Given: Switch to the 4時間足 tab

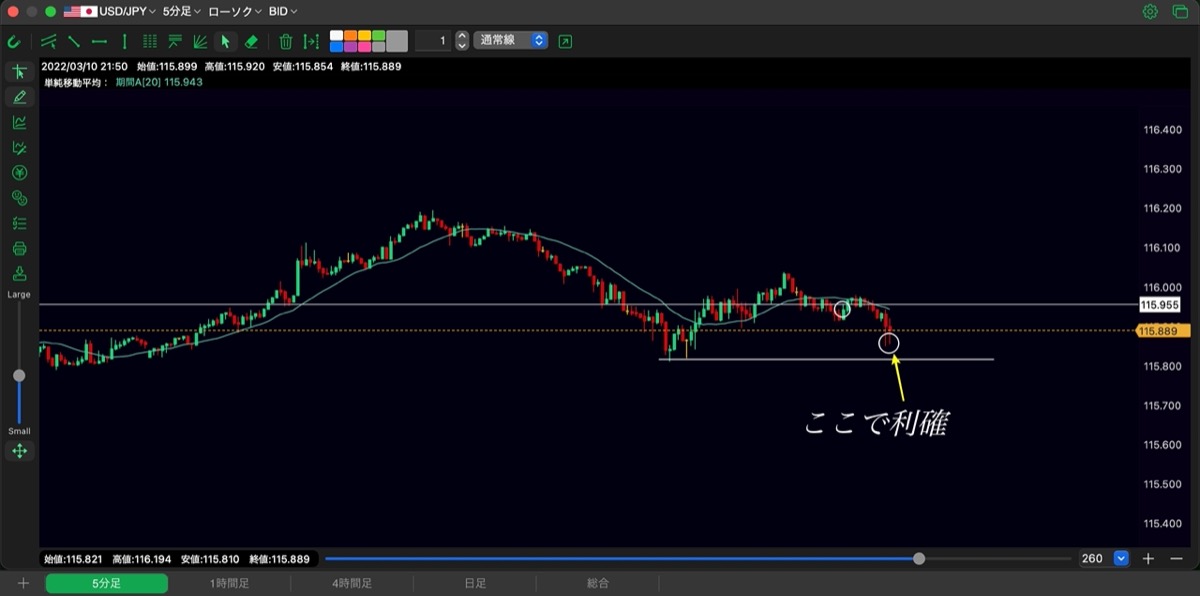Looking at the screenshot, I should click(352, 583).
